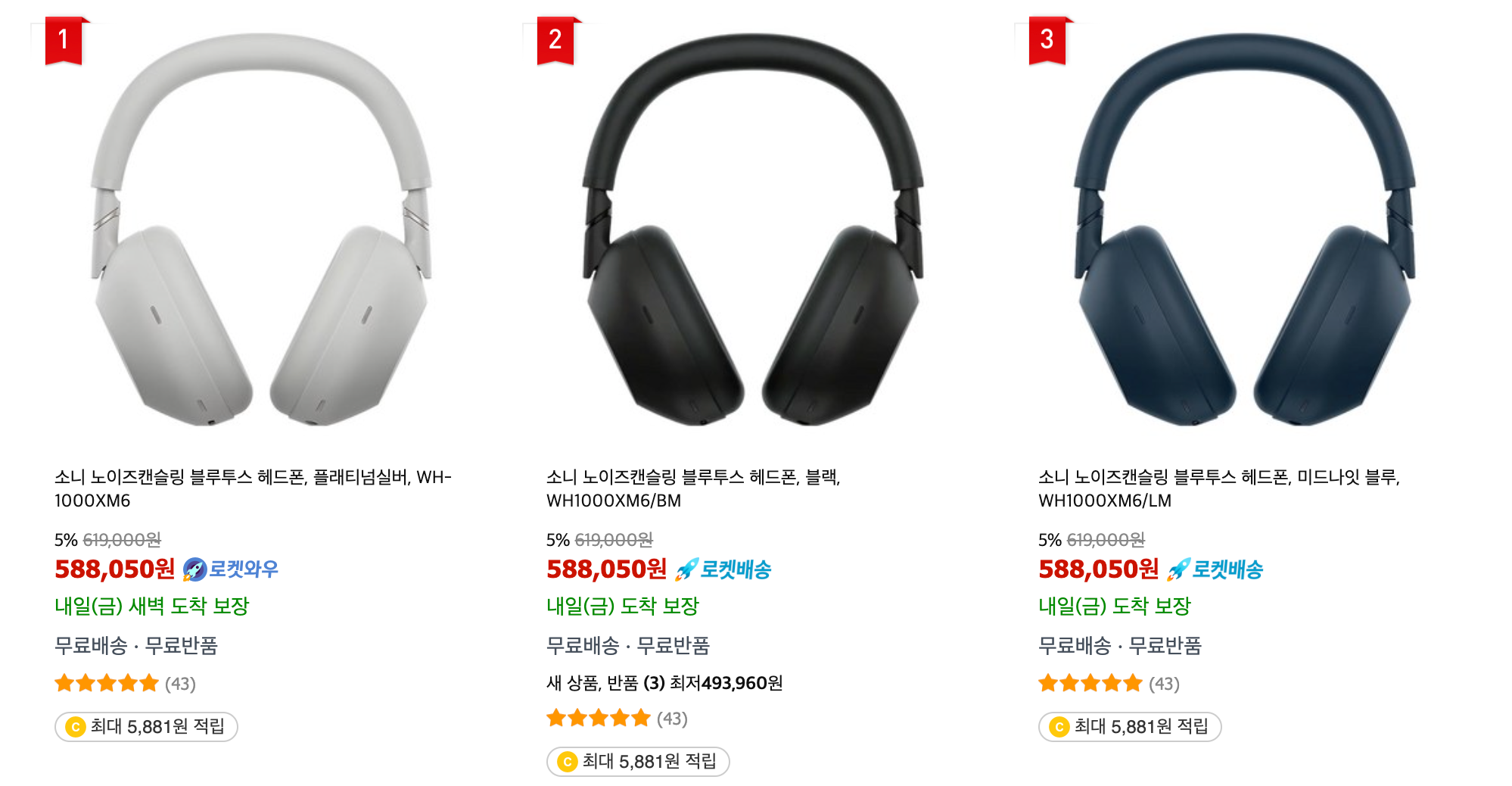Click the coin icon in silver headphone's 적립 pill
1512x786 pixels.
pos(75,727)
